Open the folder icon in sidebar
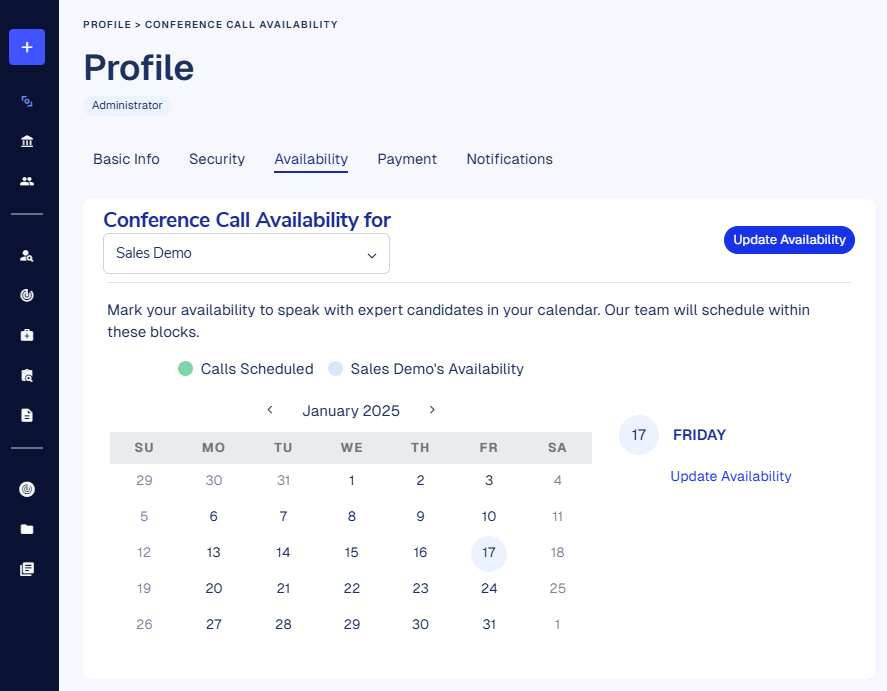The height and width of the screenshot is (691, 887). point(27,529)
